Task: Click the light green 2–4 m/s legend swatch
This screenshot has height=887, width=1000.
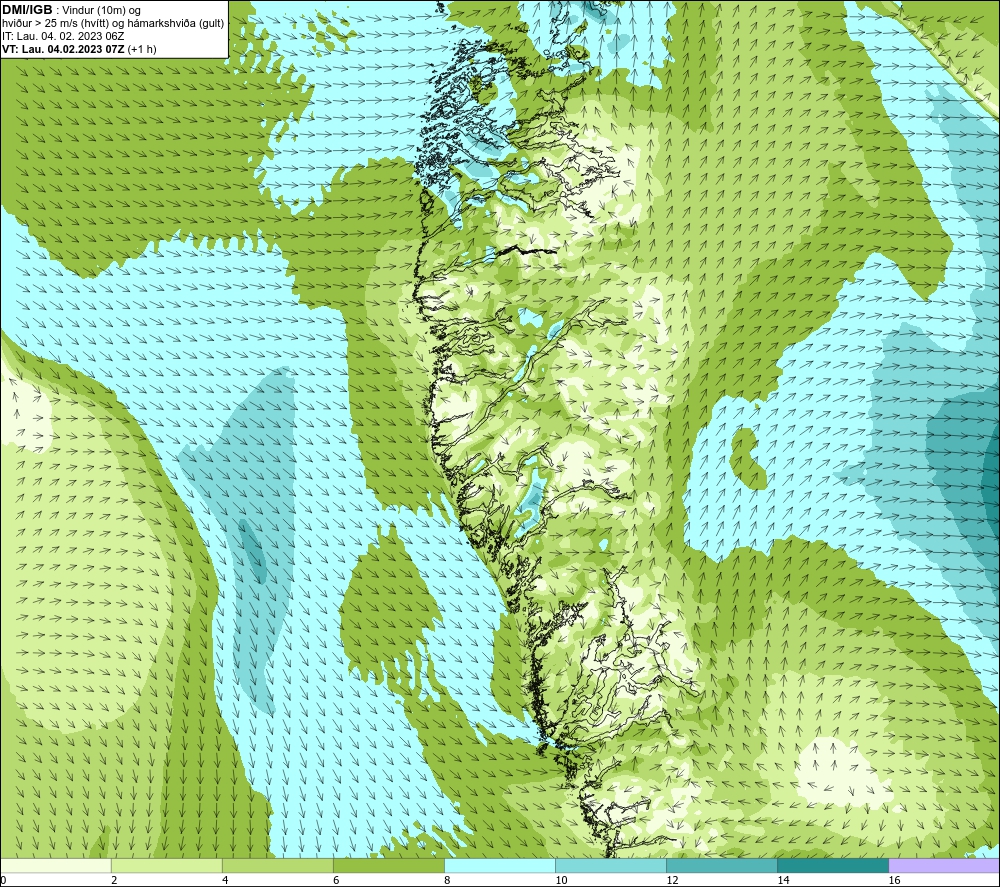Action: pos(166,866)
